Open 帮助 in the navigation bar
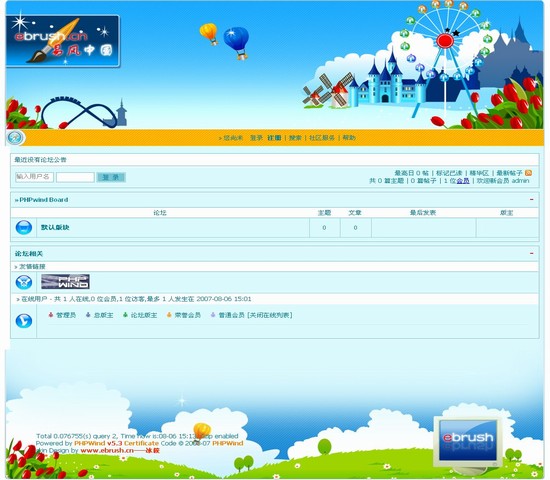The image size is (550, 480). [x=349, y=138]
